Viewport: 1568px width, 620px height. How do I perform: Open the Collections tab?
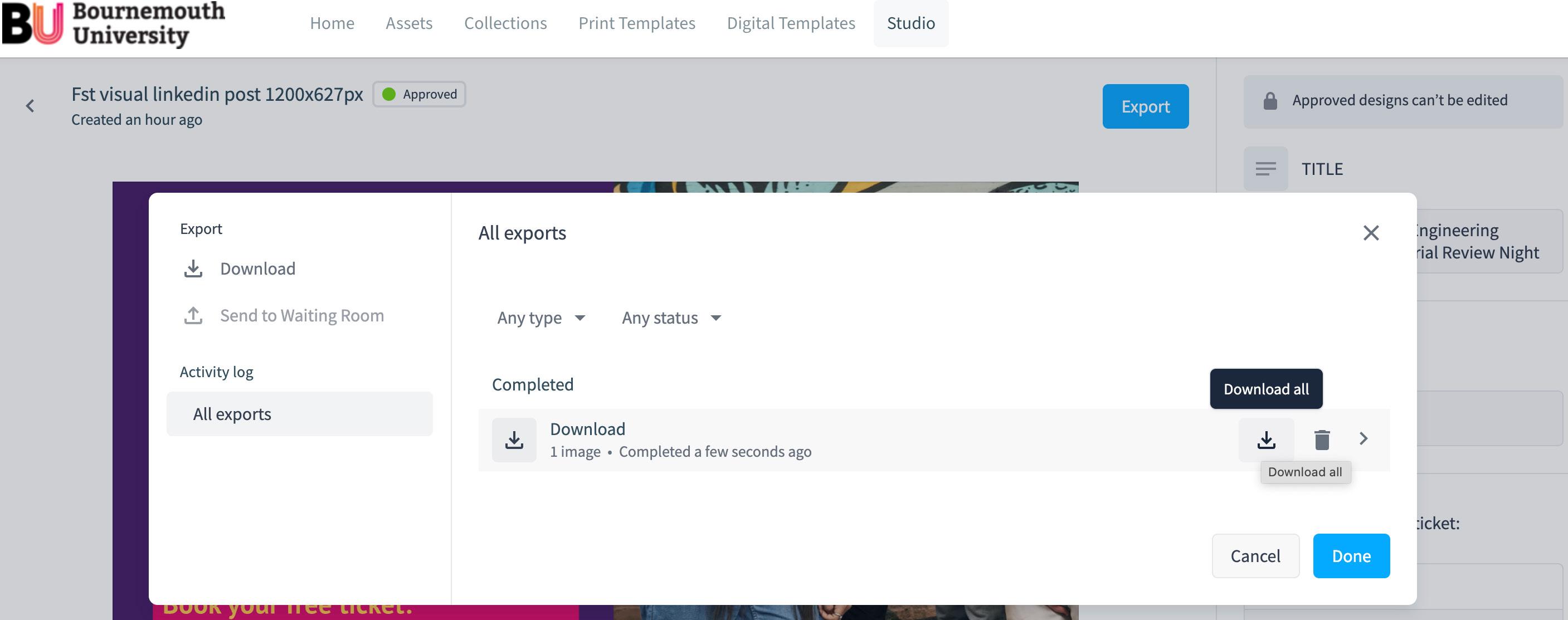505,23
